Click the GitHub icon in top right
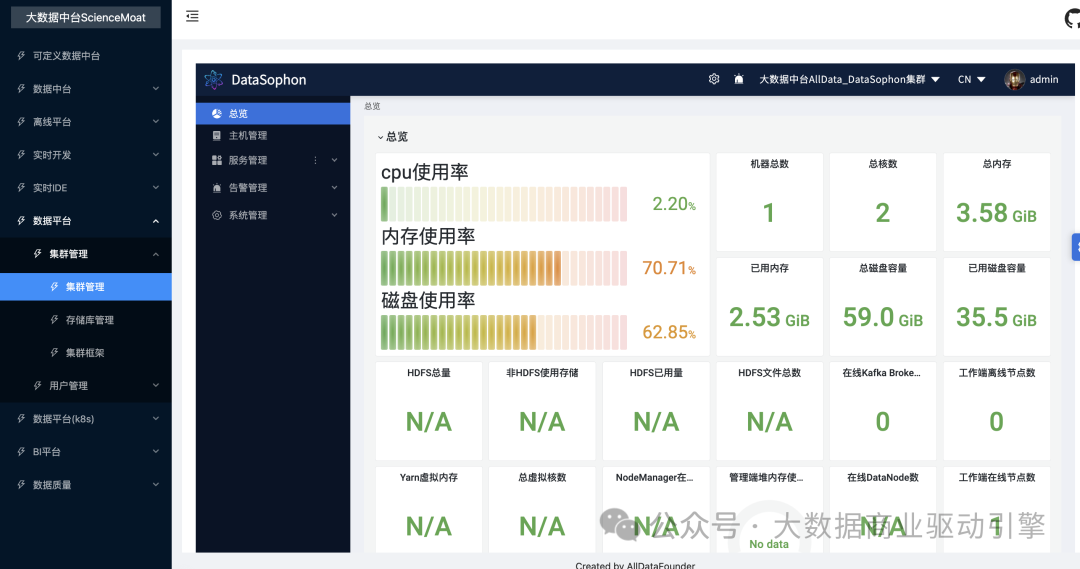Image resolution: width=1080 pixels, height=569 pixels. tap(1072, 18)
